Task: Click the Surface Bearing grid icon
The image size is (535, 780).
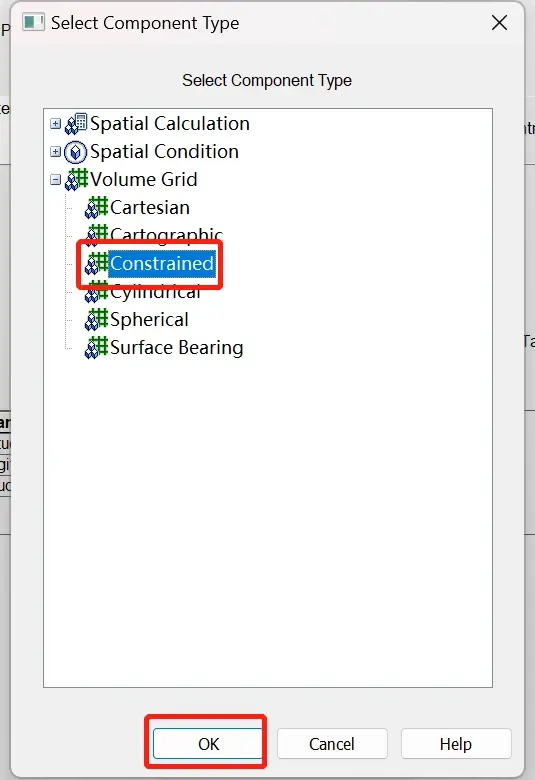Action: 96,348
